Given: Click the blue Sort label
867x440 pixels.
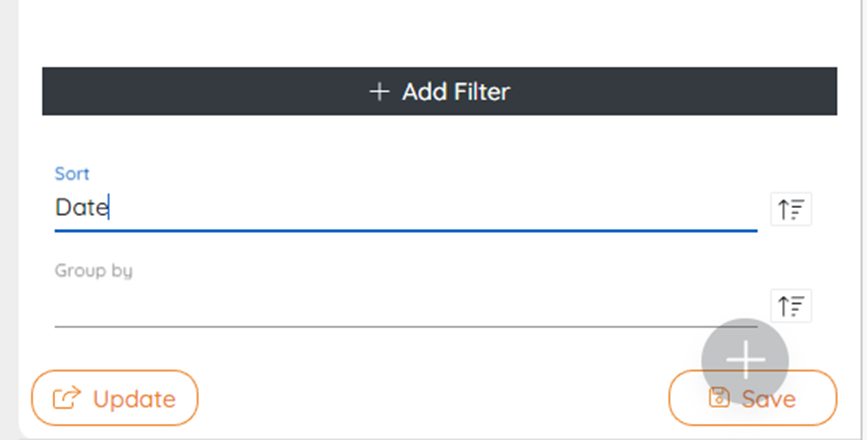Looking at the screenshot, I should (x=72, y=174).
